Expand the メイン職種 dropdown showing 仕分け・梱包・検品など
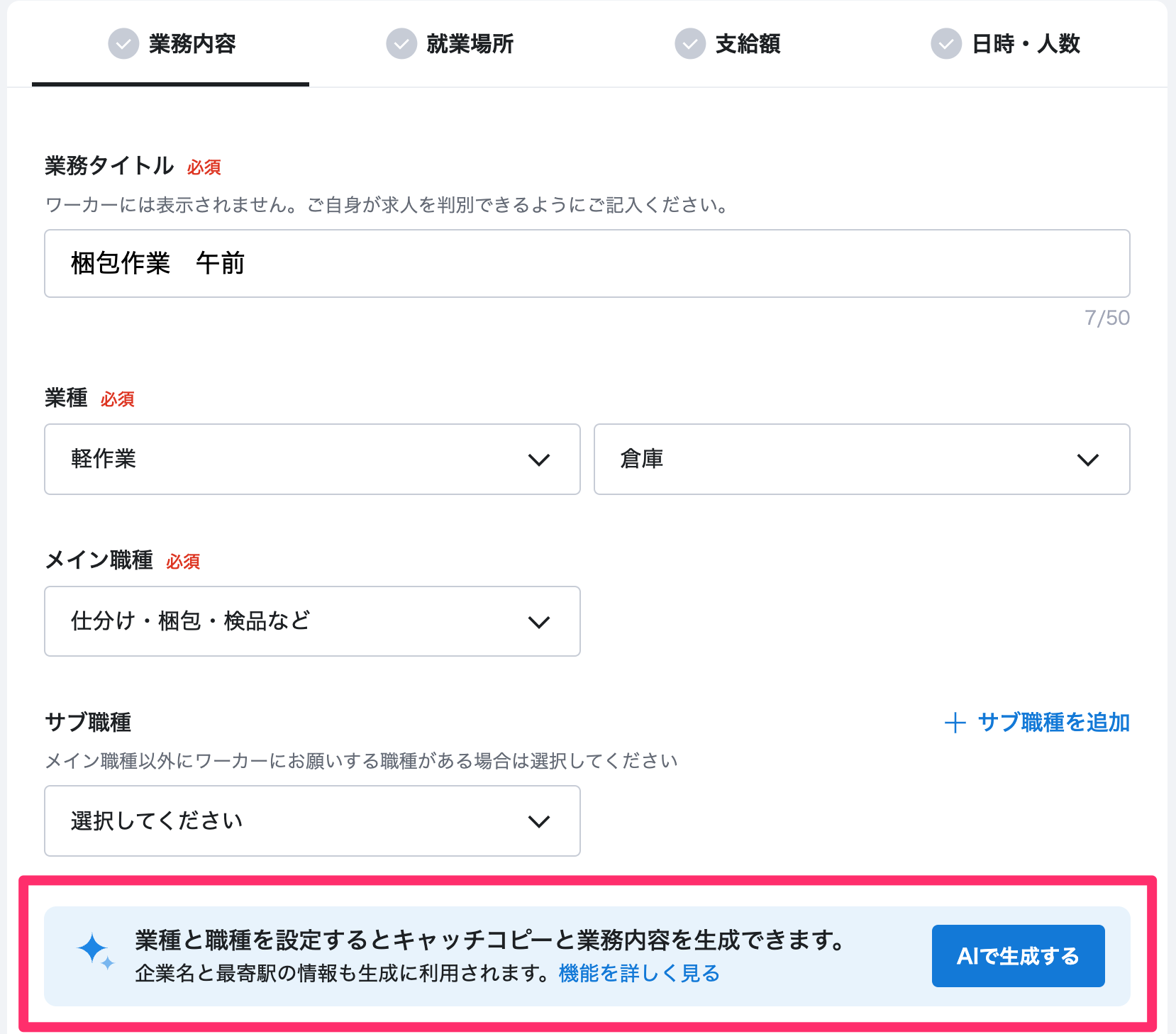Viewport: 1176px width, 1034px height. tap(312, 621)
